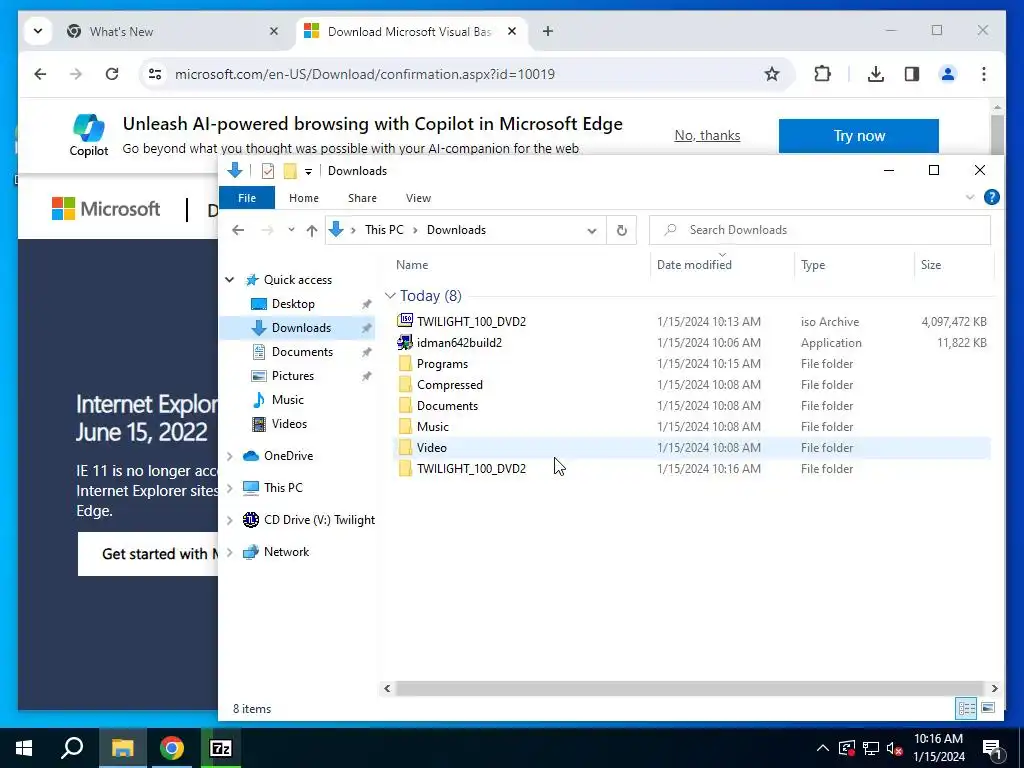1024x768 pixels.
Task: Open Explorer Home ribbon tab
Action: [x=304, y=198]
